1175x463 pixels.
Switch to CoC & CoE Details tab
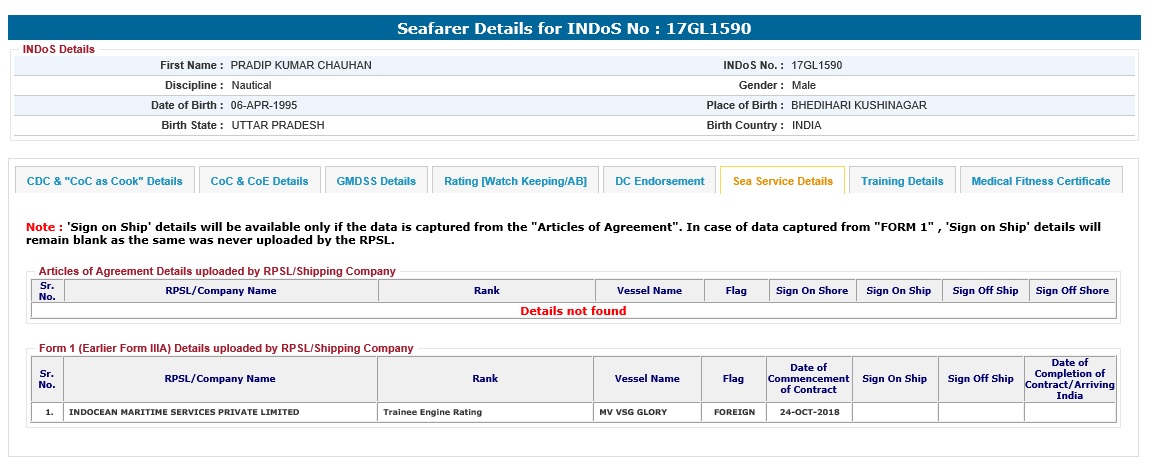click(259, 181)
